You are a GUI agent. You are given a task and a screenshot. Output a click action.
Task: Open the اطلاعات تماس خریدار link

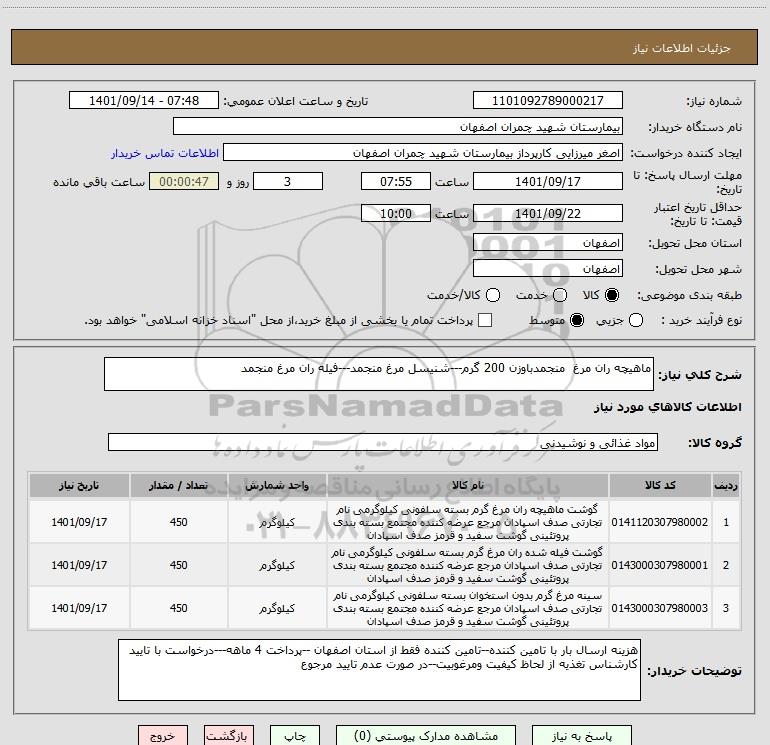coord(165,153)
